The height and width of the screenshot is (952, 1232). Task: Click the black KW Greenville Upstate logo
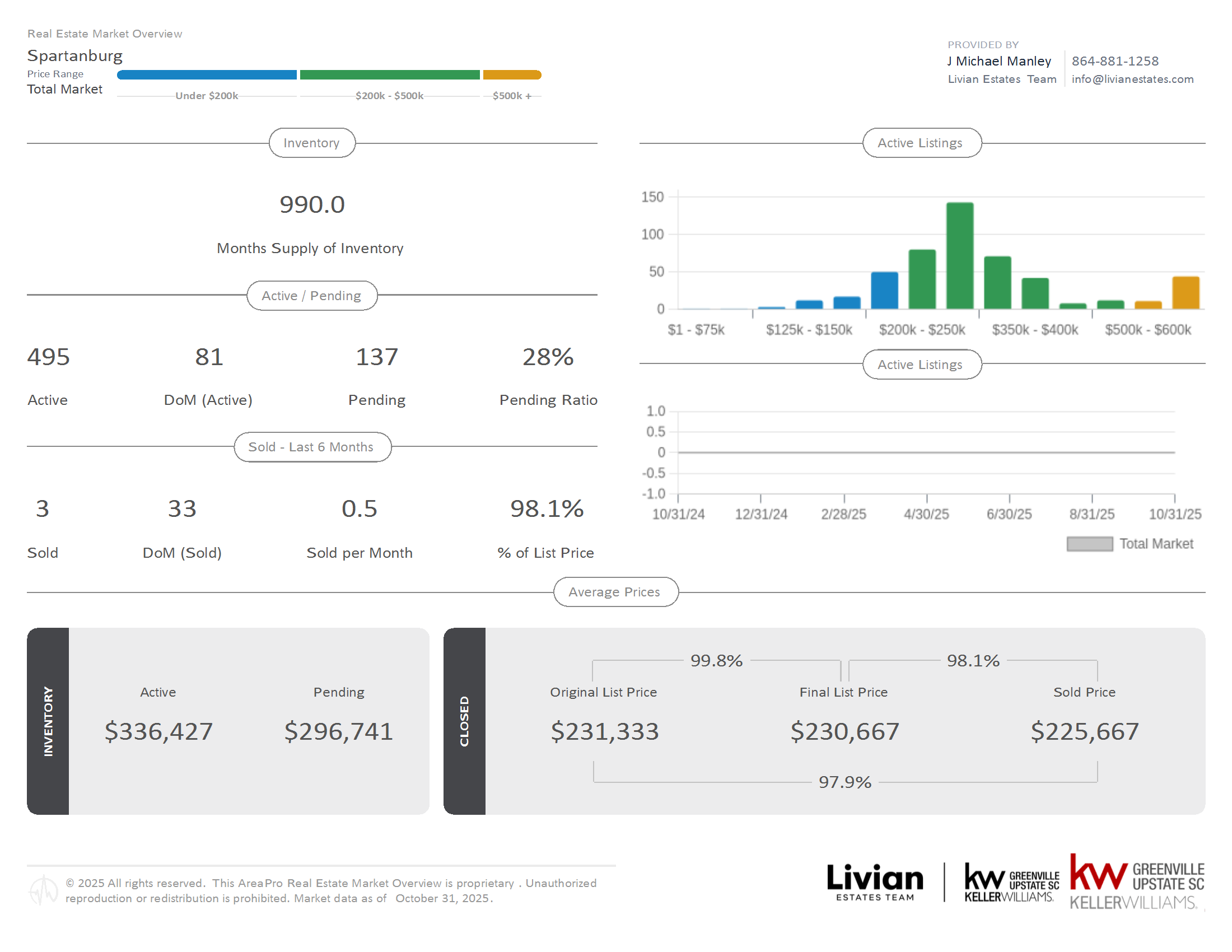click(x=1011, y=882)
